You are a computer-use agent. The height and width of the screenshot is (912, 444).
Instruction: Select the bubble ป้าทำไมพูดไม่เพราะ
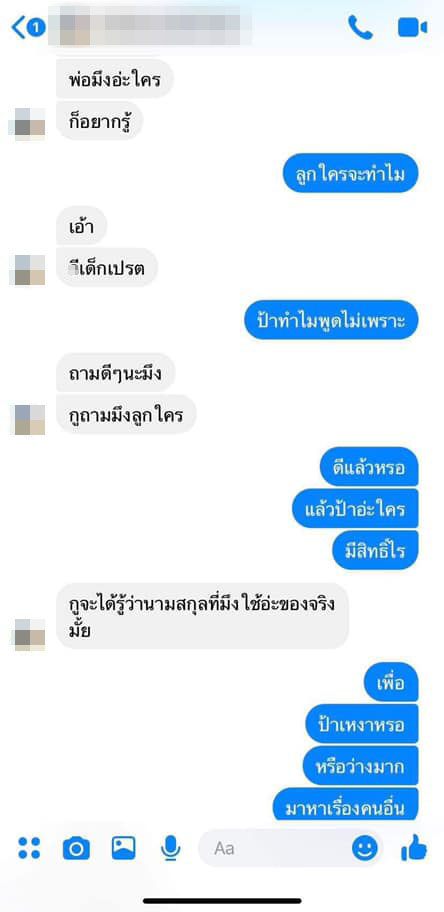[331, 320]
